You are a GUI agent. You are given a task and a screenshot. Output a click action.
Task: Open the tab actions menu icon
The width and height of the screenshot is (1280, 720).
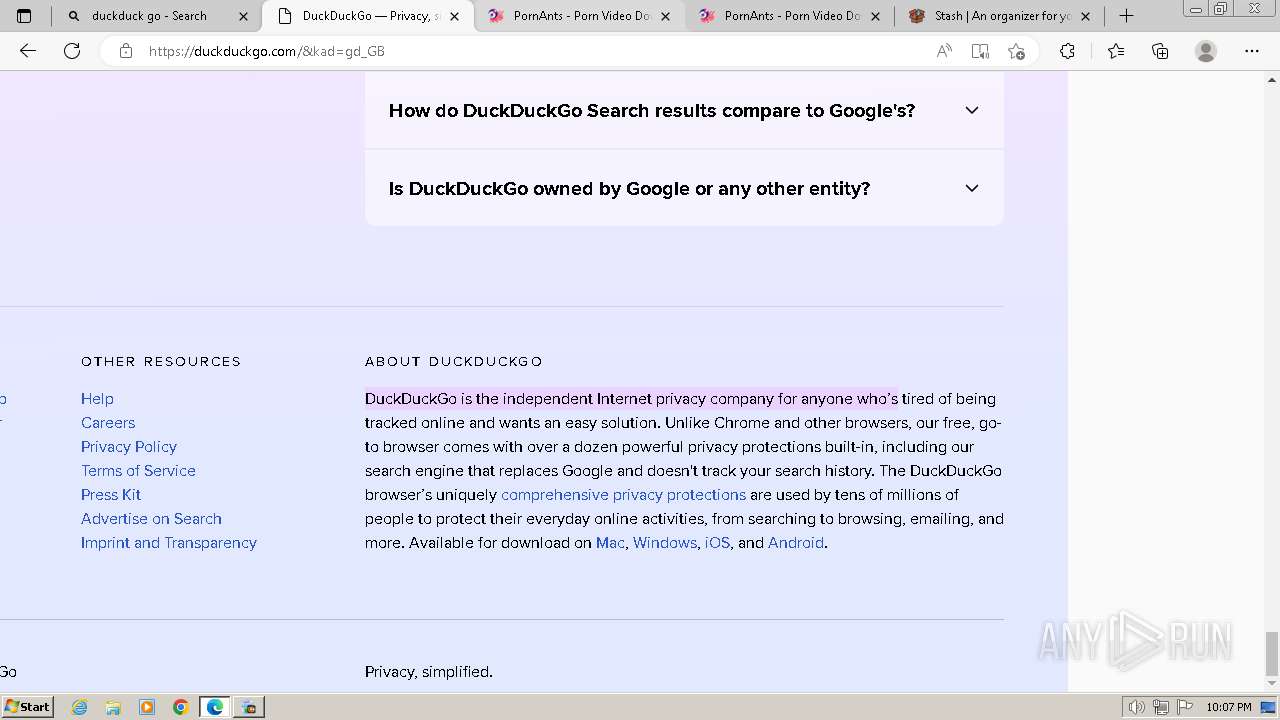coord(24,16)
